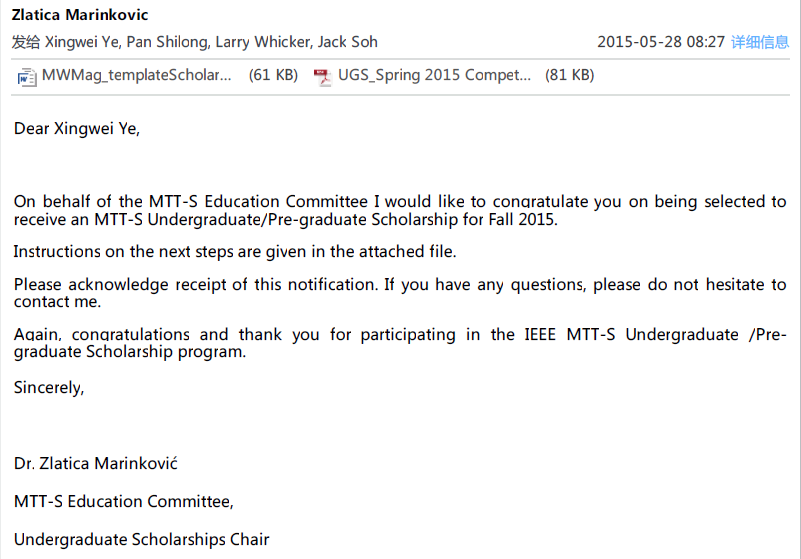Select recipient Pan Shilong
Image resolution: width=801 pixels, height=559 pixels.
click(166, 42)
